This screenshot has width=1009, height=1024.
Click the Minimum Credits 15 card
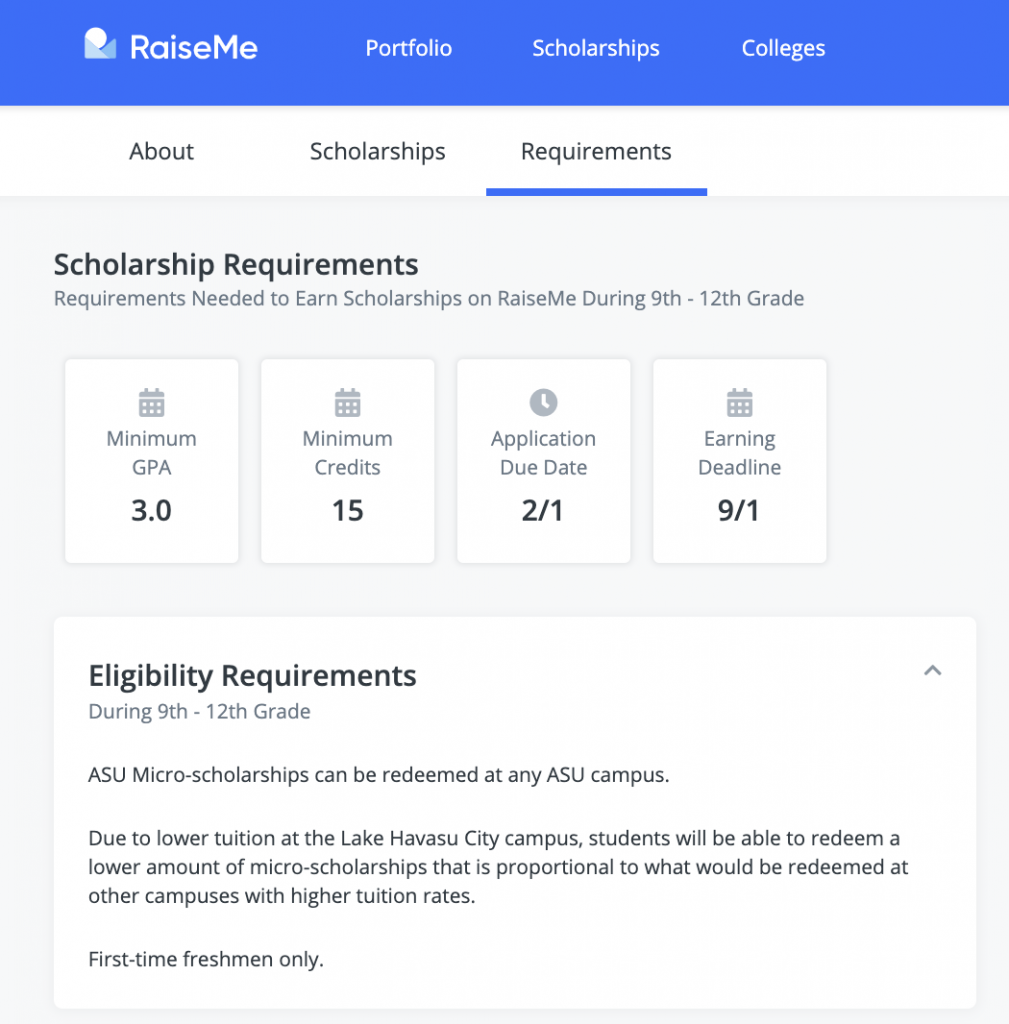pos(347,460)
